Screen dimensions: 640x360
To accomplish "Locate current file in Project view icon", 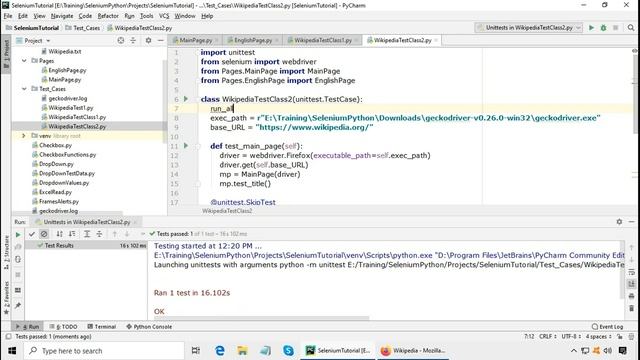I will coord(121,40).
